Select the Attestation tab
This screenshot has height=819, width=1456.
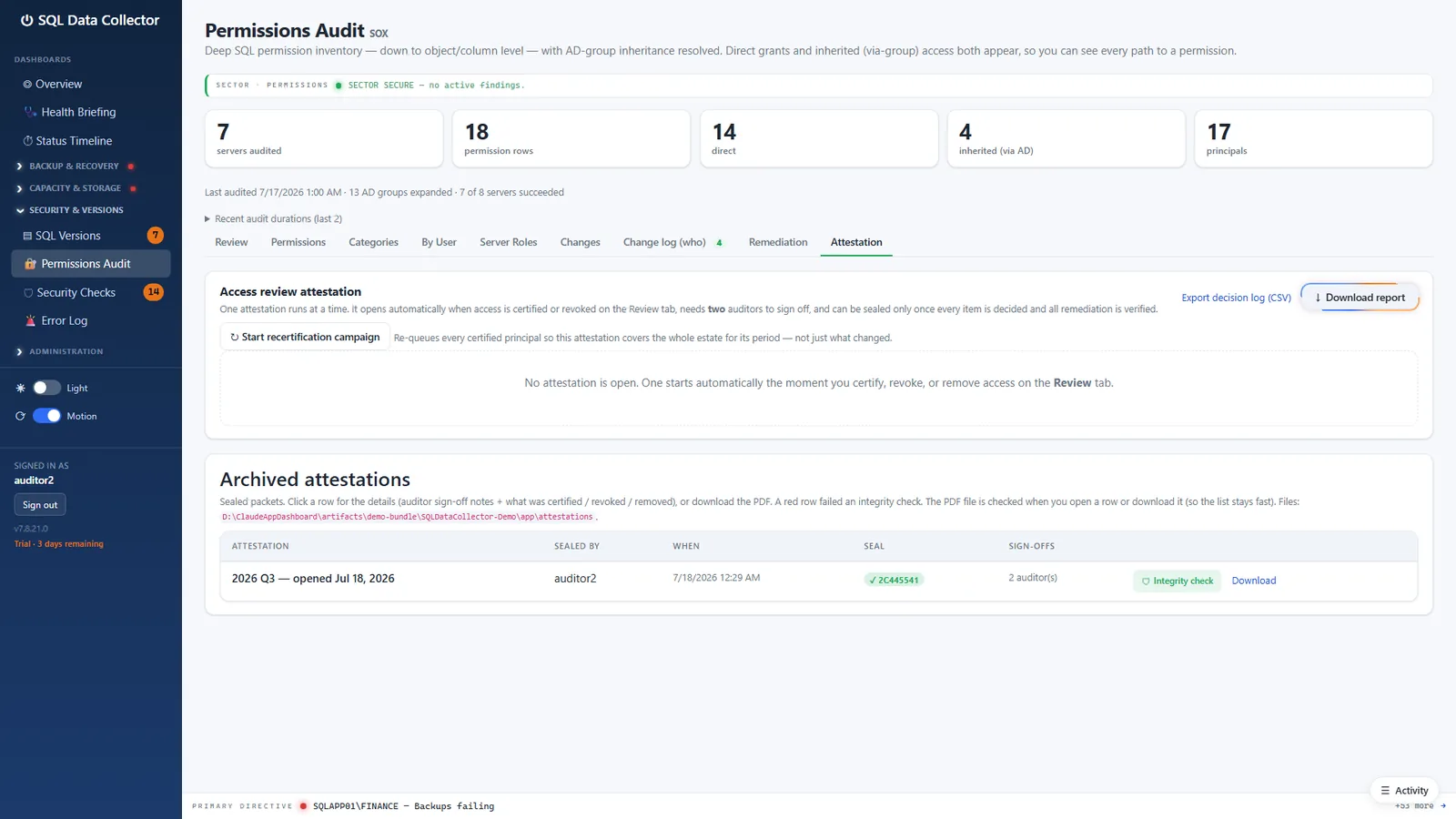click(856, 242)
